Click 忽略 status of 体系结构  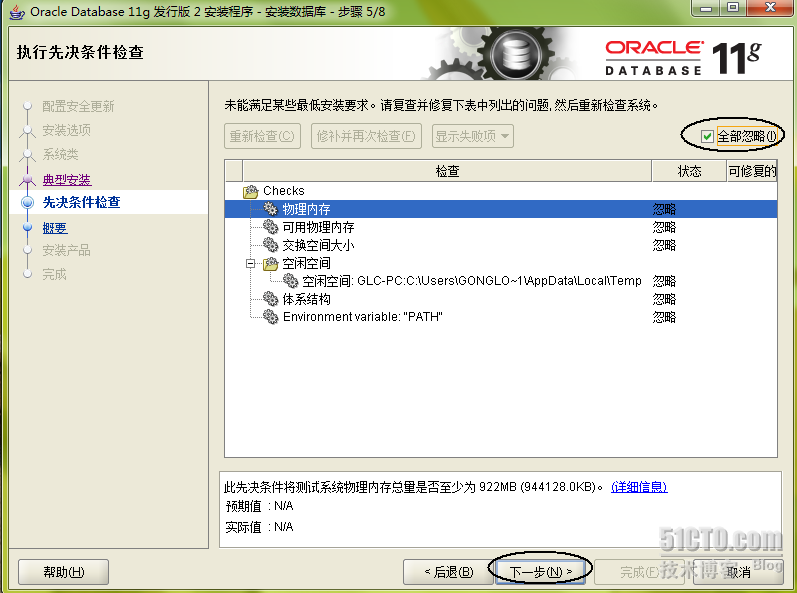click(664, 299)
